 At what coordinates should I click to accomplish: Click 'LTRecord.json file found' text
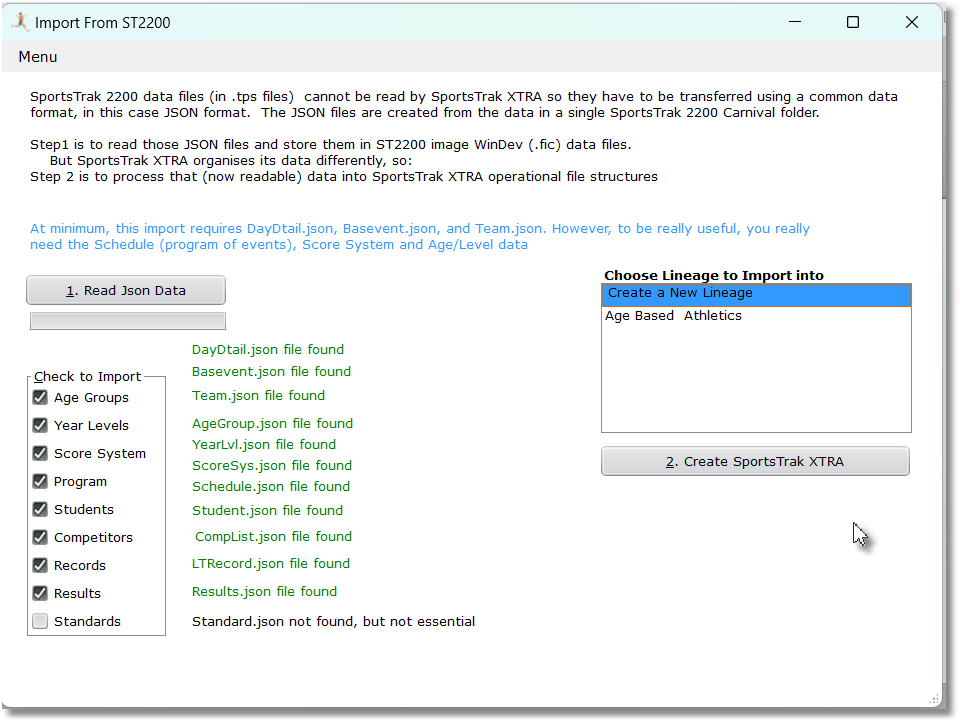point(271,564)
